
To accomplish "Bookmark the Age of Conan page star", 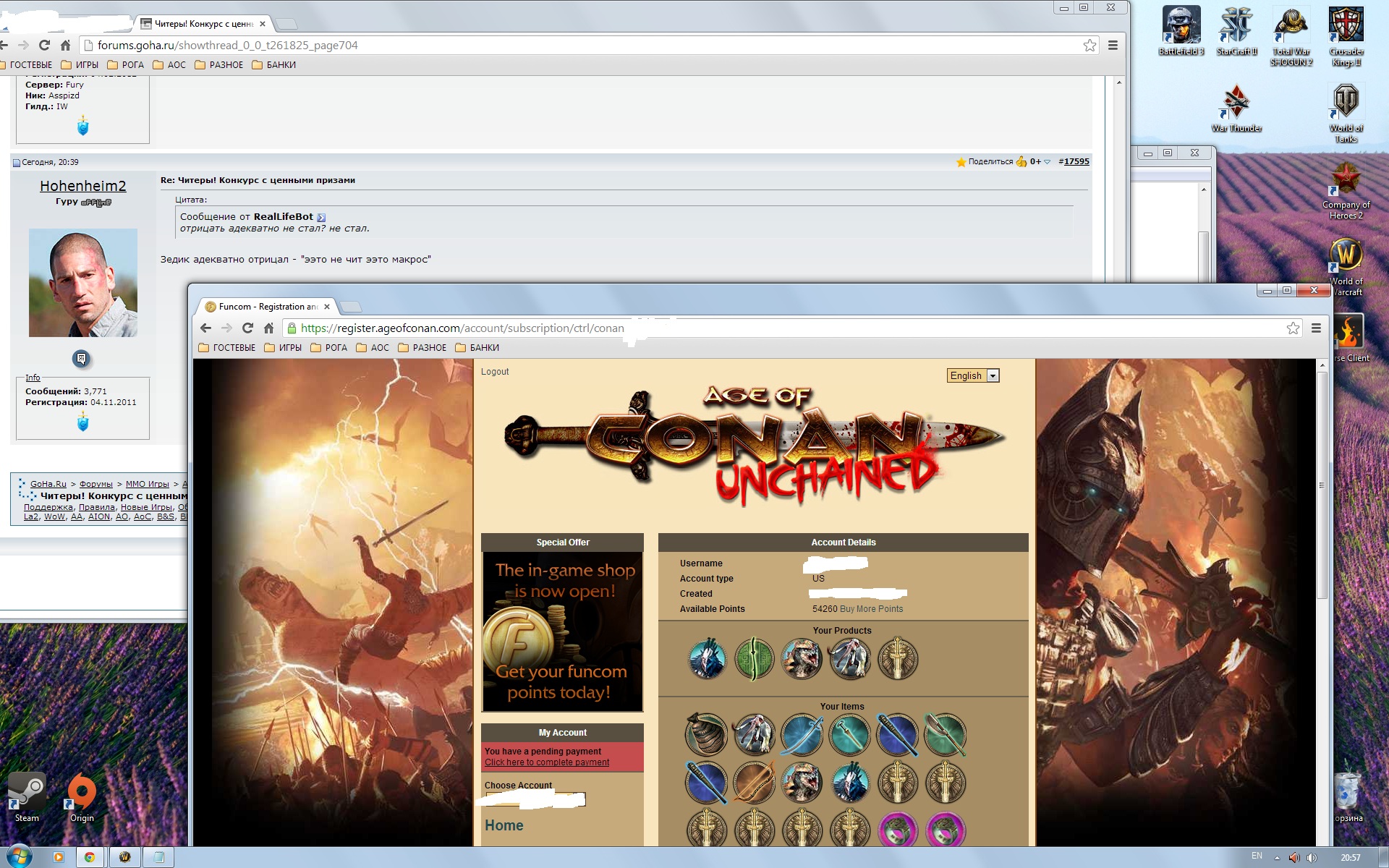I will point(1293,328).
